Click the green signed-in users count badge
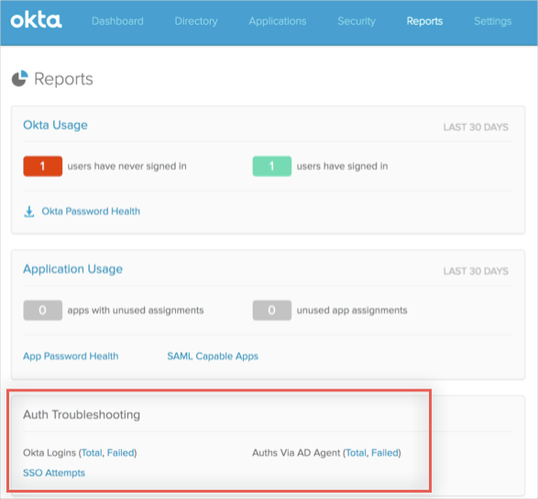 [x=272, y=166]
